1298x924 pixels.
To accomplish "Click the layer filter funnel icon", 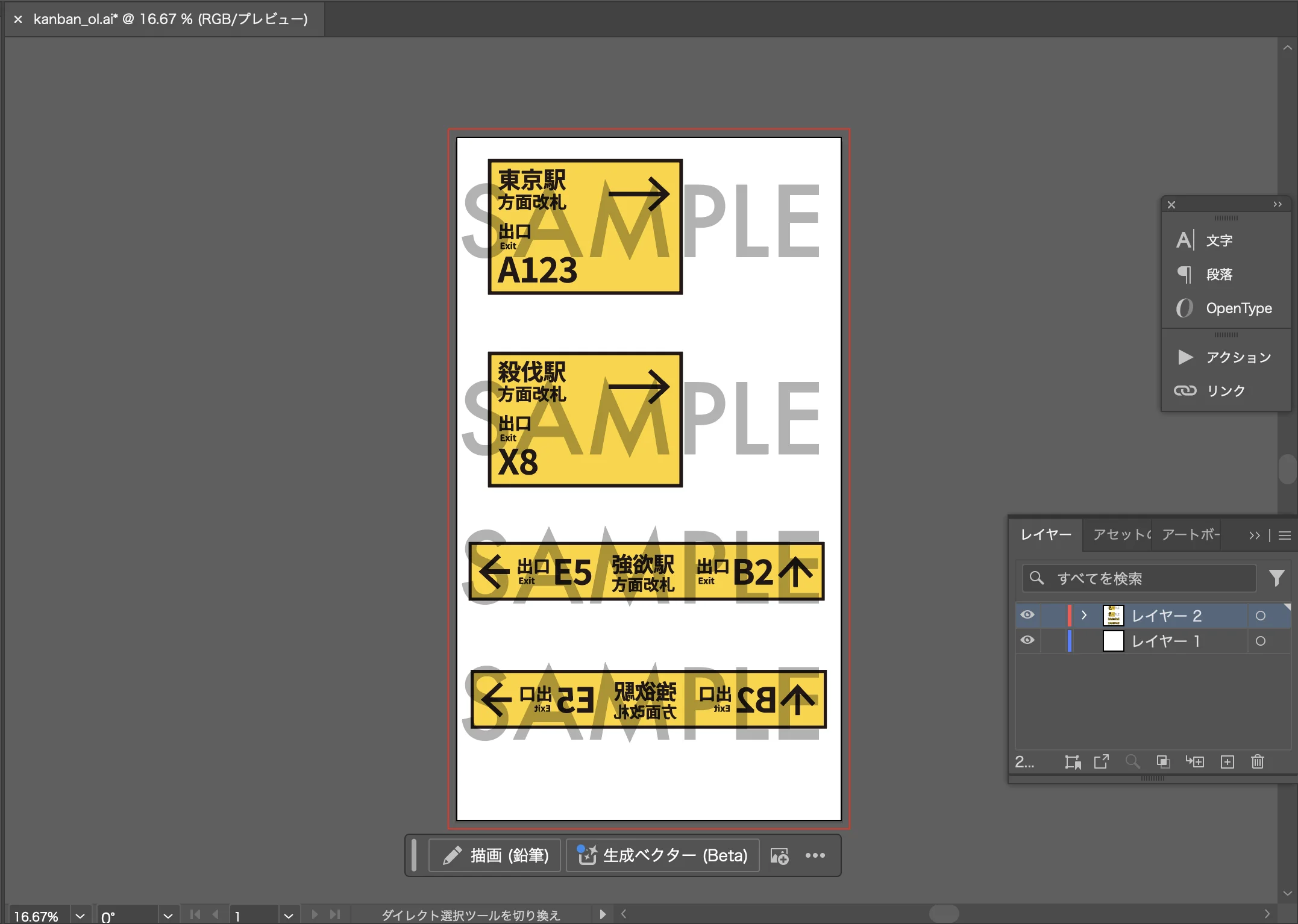I will 1276,578.
